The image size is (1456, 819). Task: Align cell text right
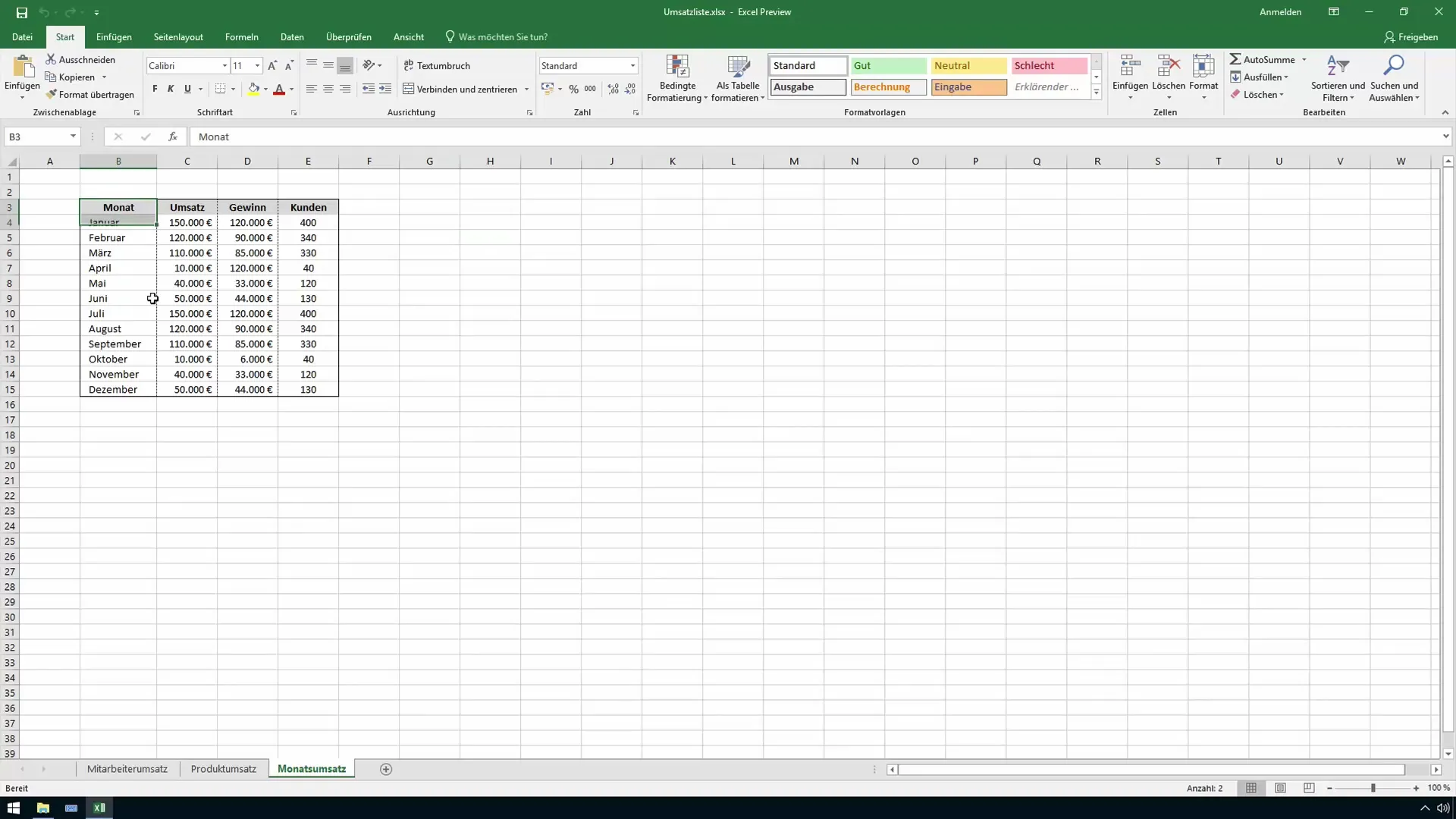pos(345,89)
